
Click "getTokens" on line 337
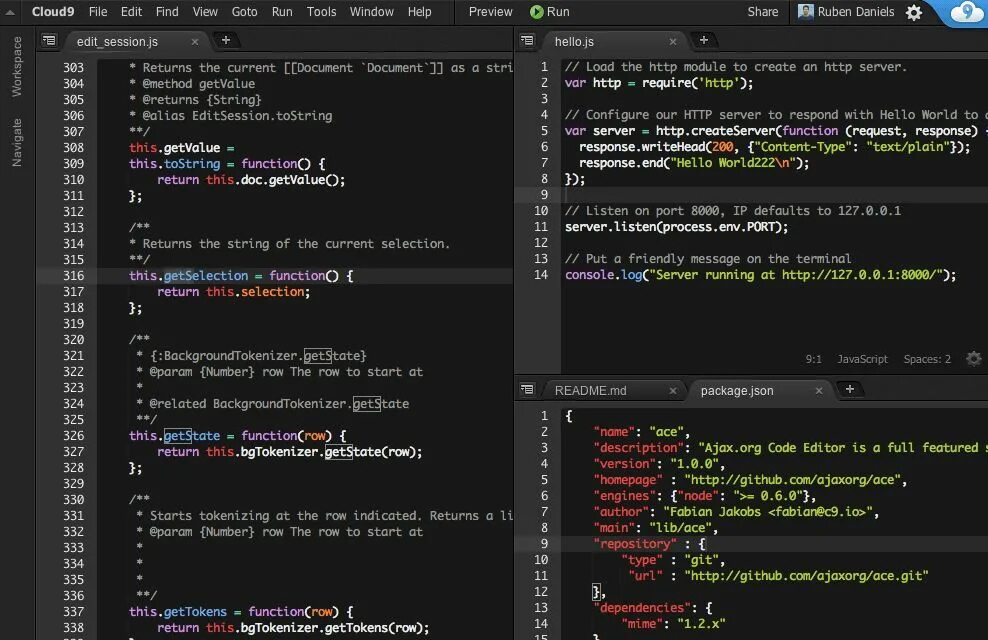point(195,611)
